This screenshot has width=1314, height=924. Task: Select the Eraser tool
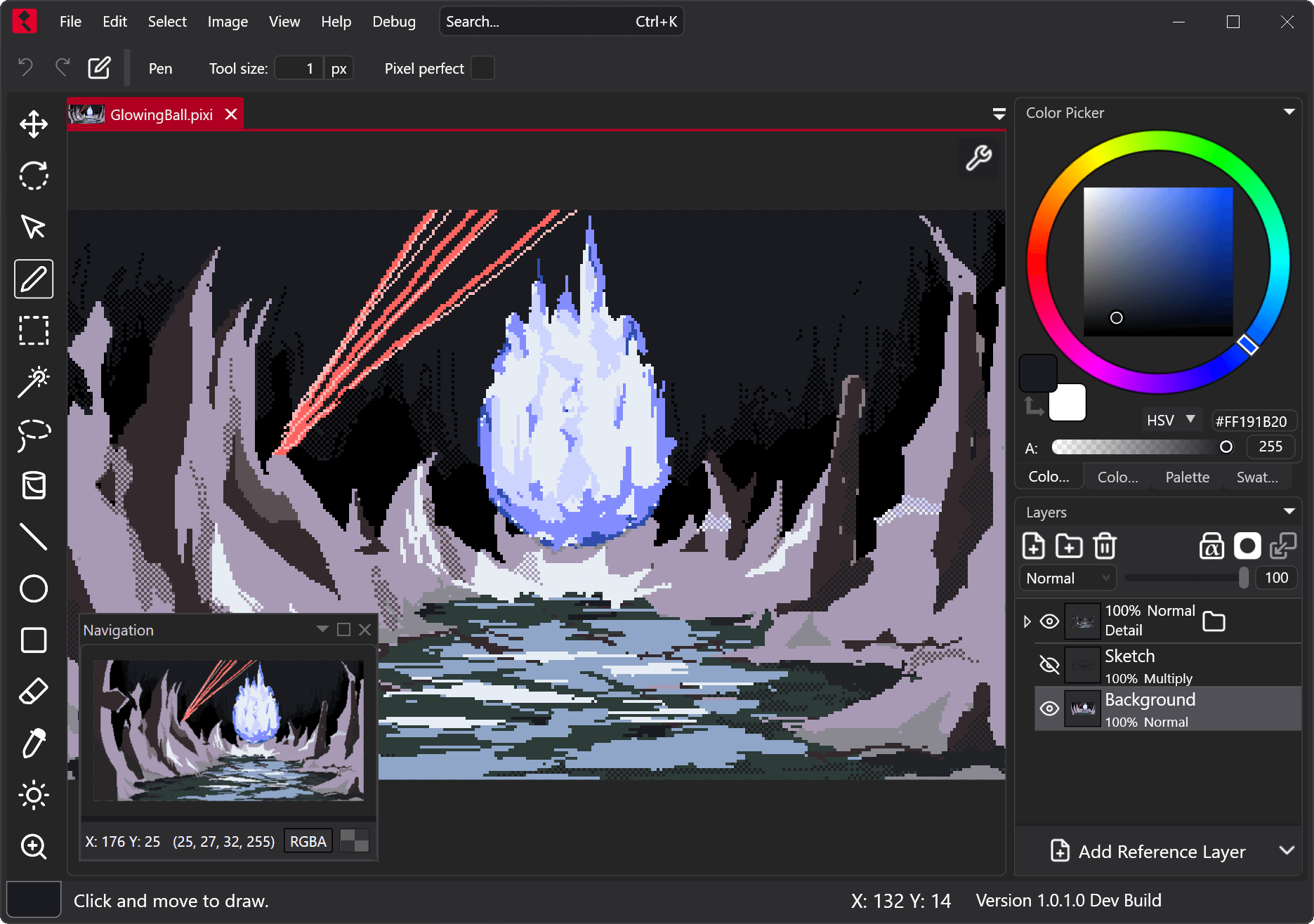click(33, 692)
